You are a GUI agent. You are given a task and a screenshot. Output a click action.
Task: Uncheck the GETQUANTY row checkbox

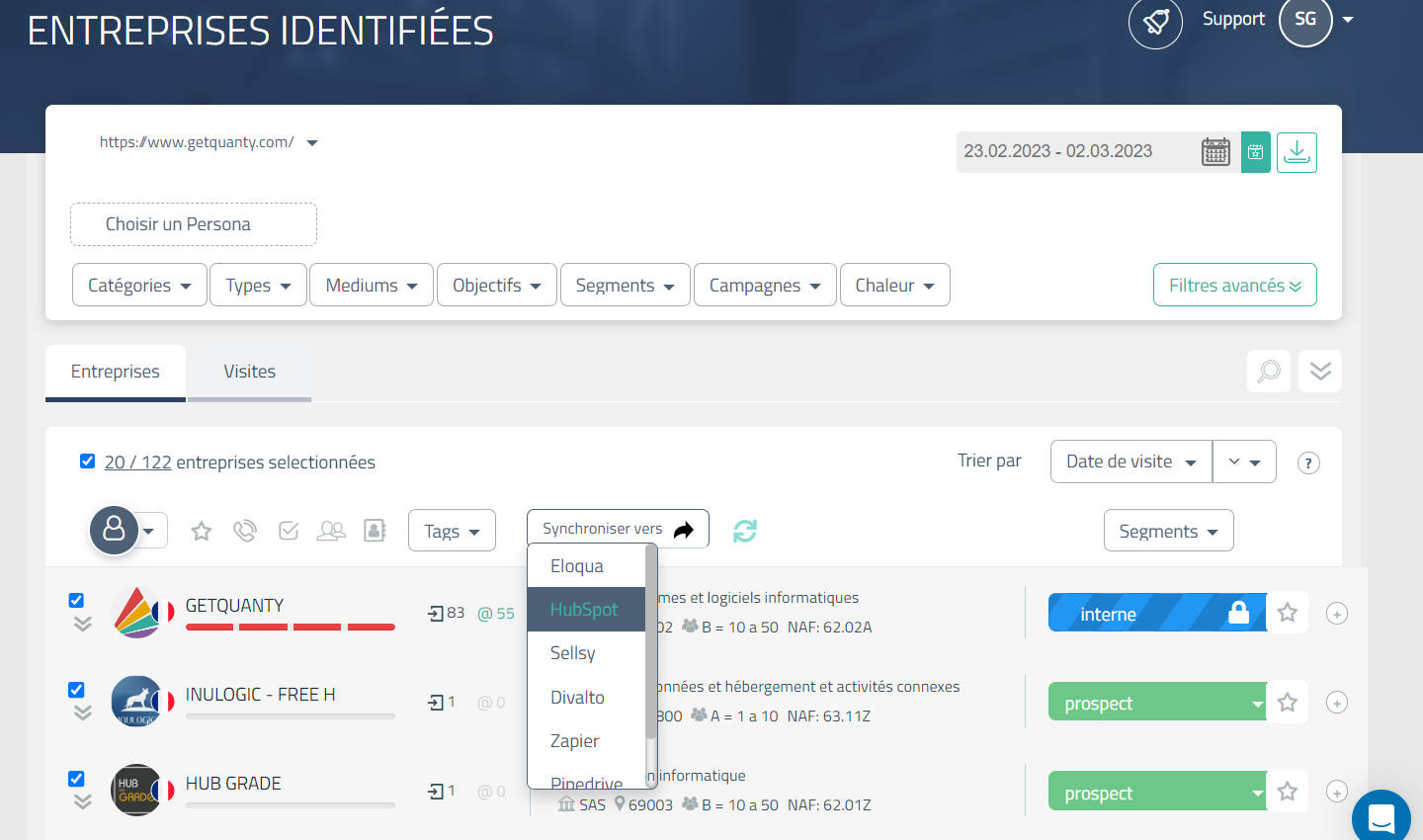click(76, 601)
